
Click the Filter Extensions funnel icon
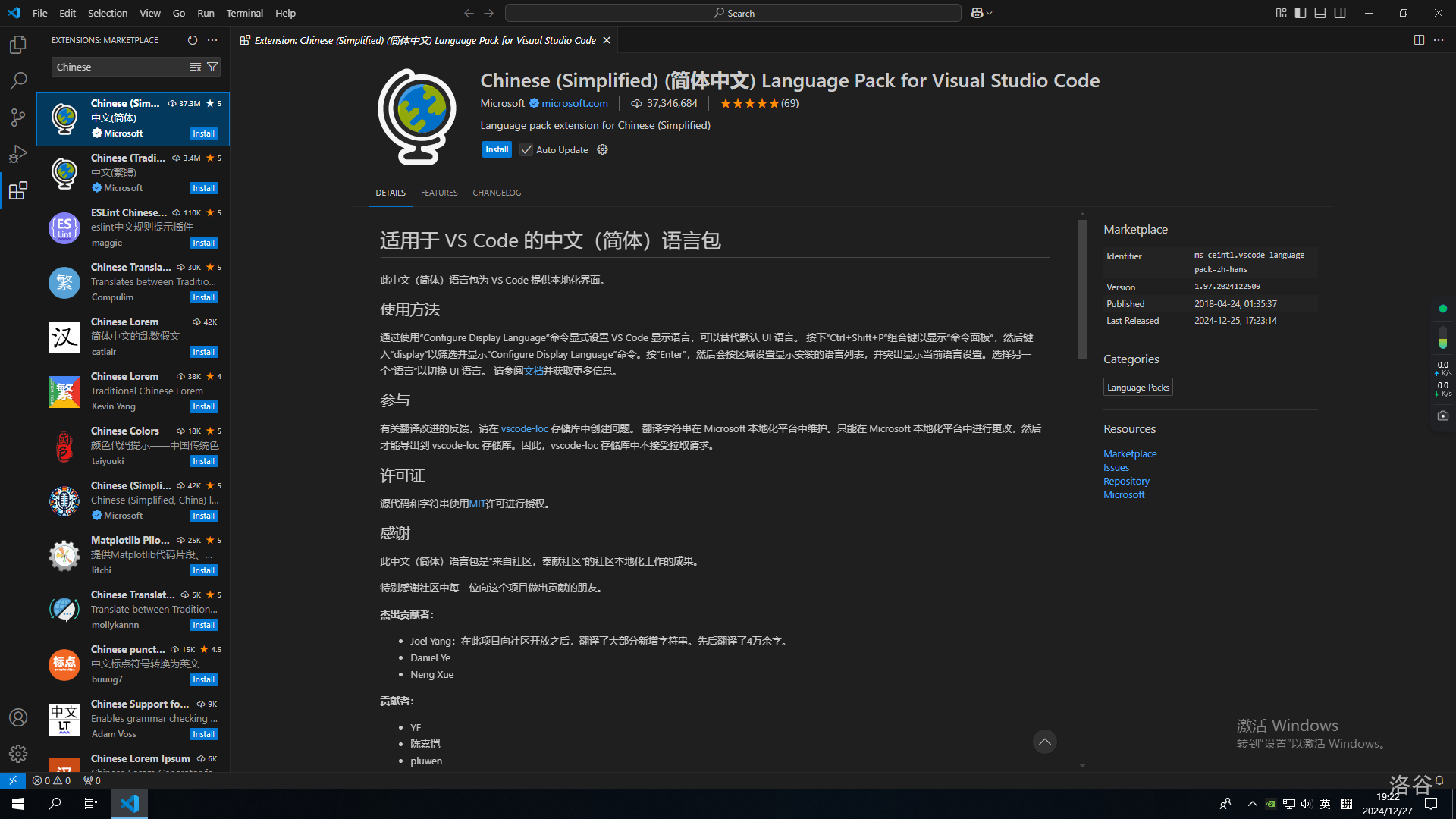(212, 67)
